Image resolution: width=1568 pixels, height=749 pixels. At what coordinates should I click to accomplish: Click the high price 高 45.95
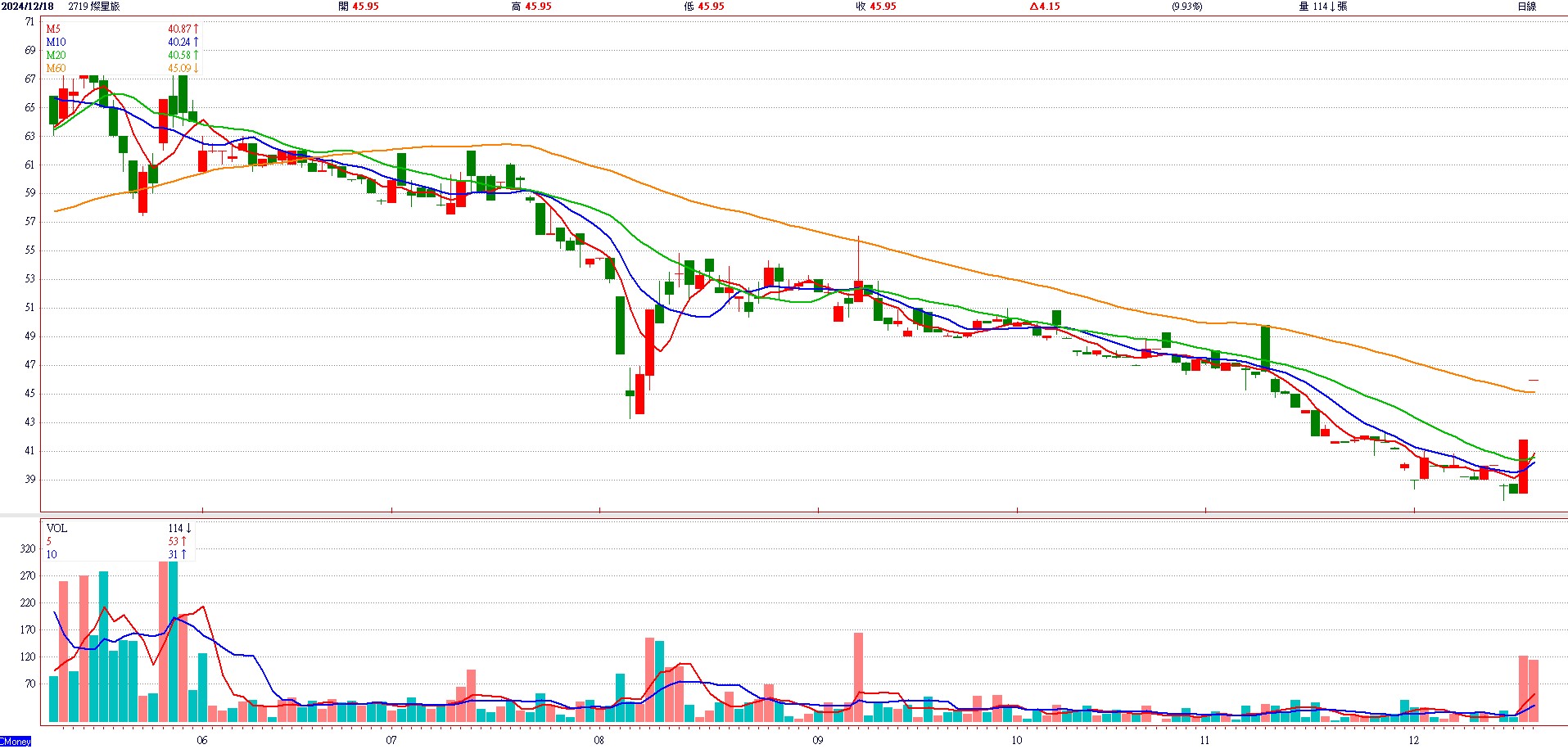tap(531, 7)
